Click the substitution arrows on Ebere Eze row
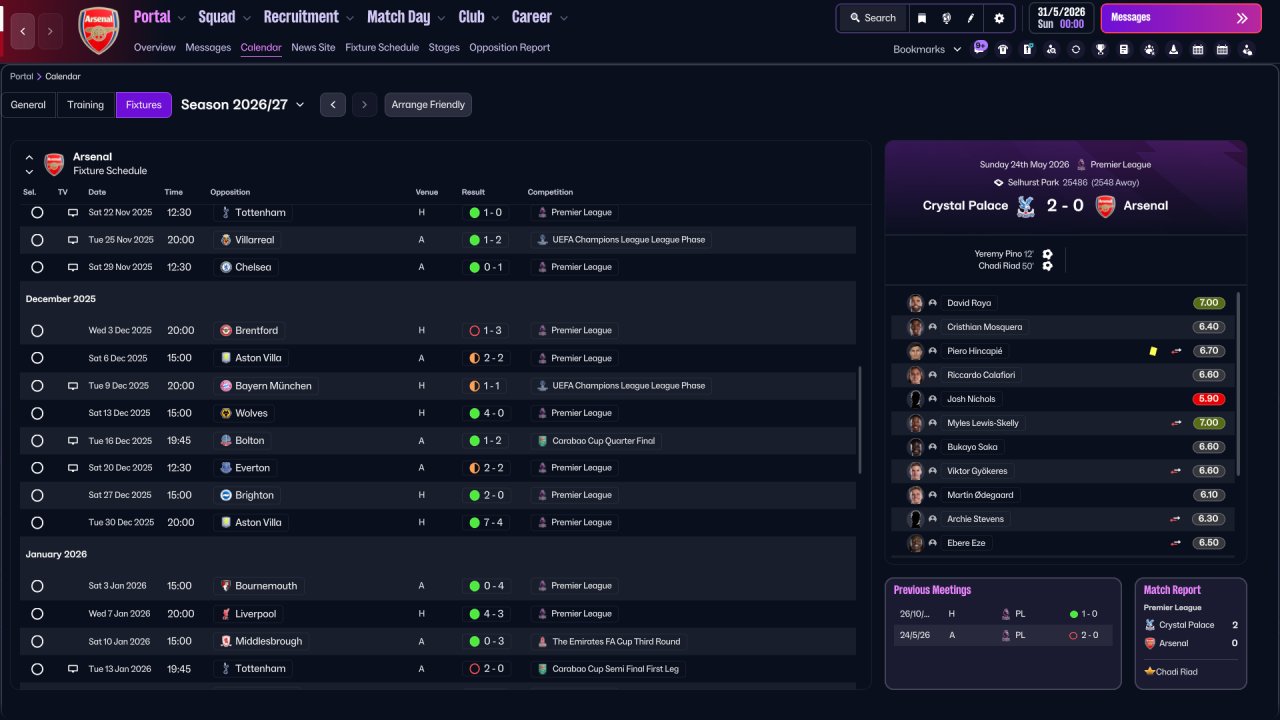 pyautogui.click(x=1176, y=543)
